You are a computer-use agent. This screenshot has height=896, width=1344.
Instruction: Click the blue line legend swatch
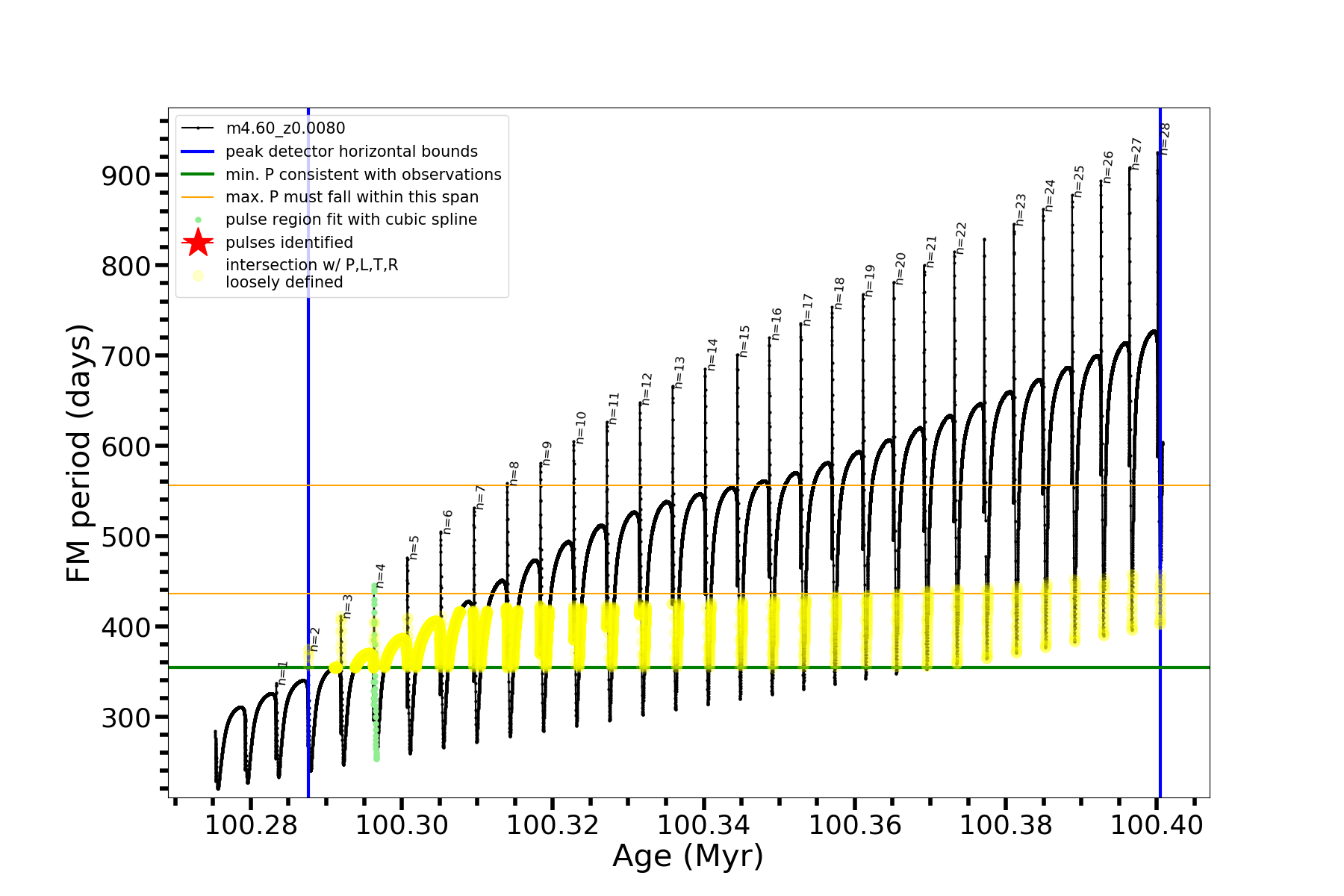198,152
